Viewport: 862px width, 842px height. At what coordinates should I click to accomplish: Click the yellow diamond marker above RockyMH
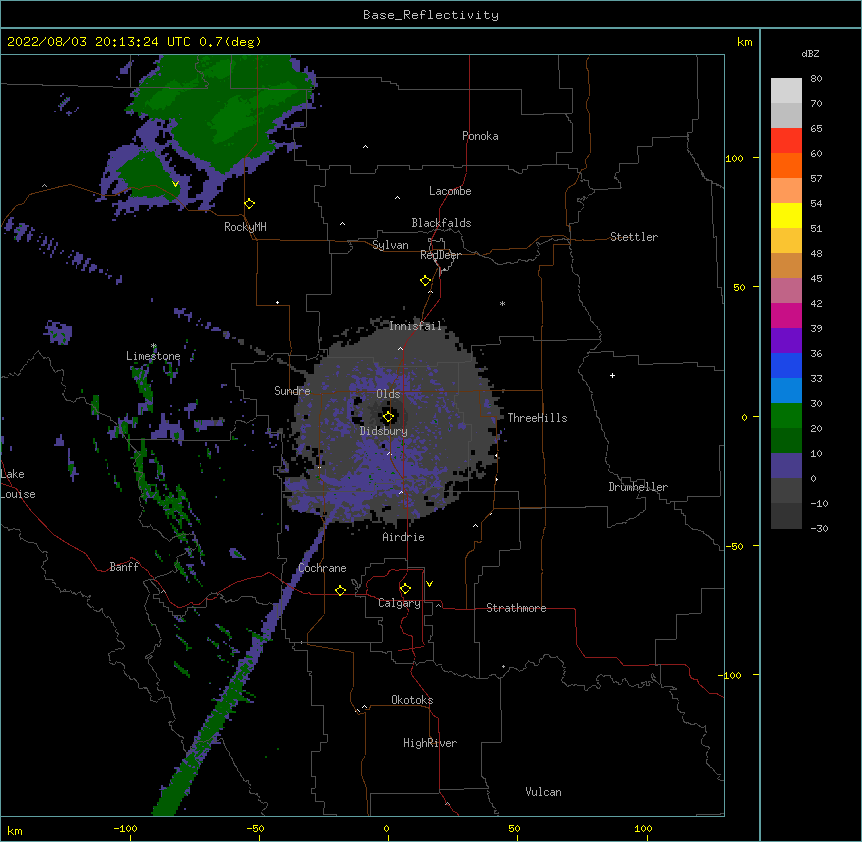[x=250, y=204]
